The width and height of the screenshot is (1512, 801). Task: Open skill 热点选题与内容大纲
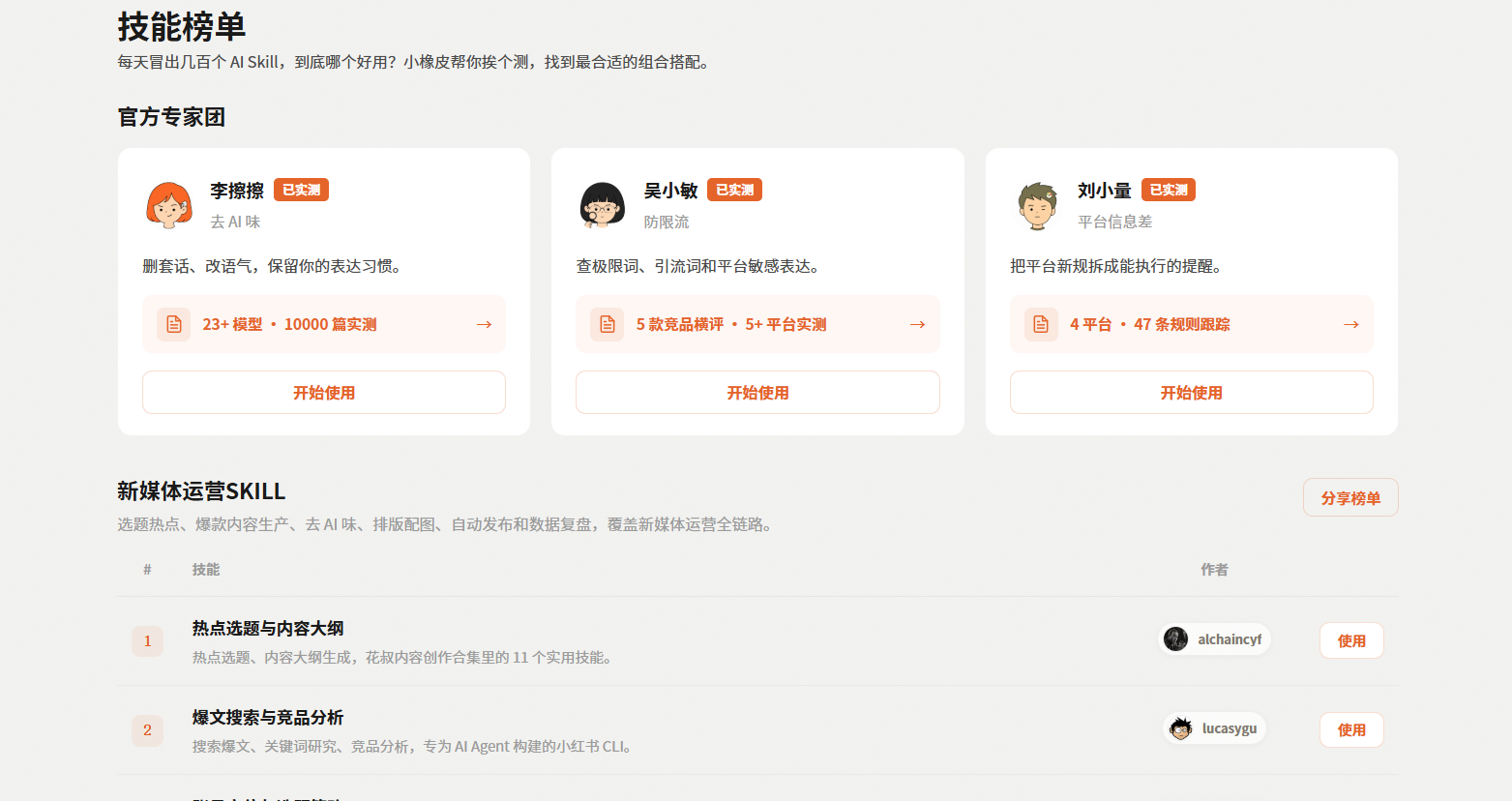268,629
